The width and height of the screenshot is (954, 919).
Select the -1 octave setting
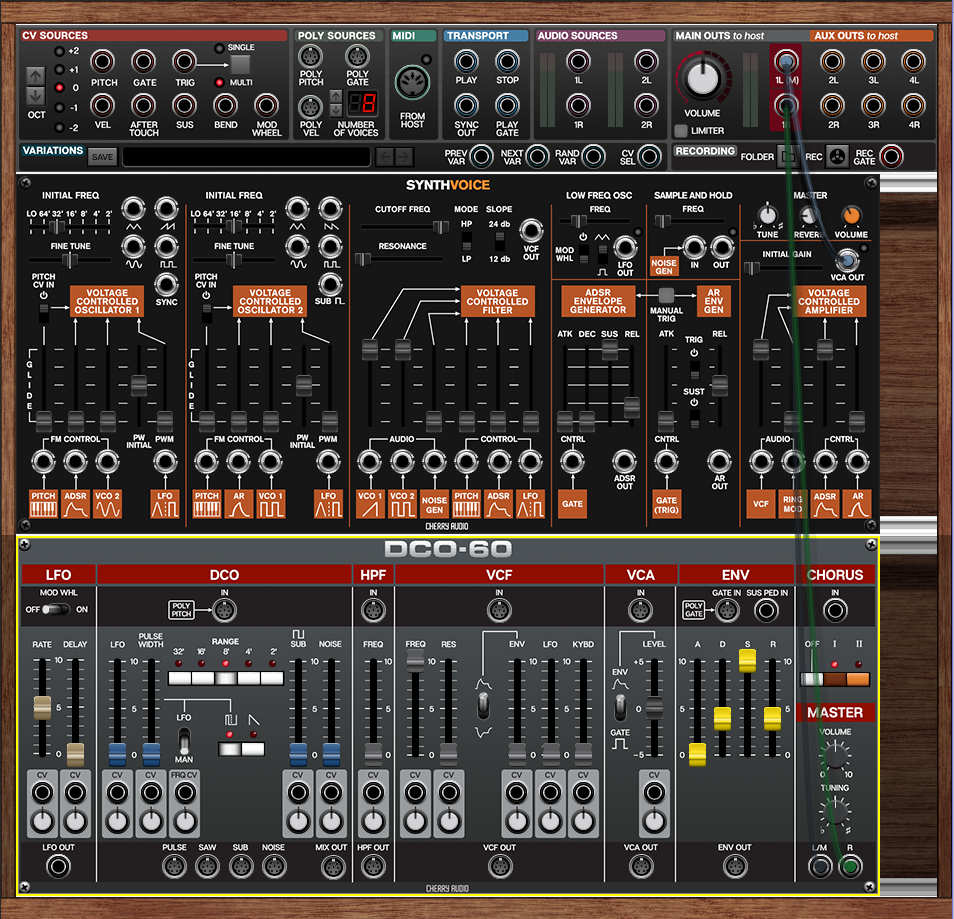coord(59,108)
